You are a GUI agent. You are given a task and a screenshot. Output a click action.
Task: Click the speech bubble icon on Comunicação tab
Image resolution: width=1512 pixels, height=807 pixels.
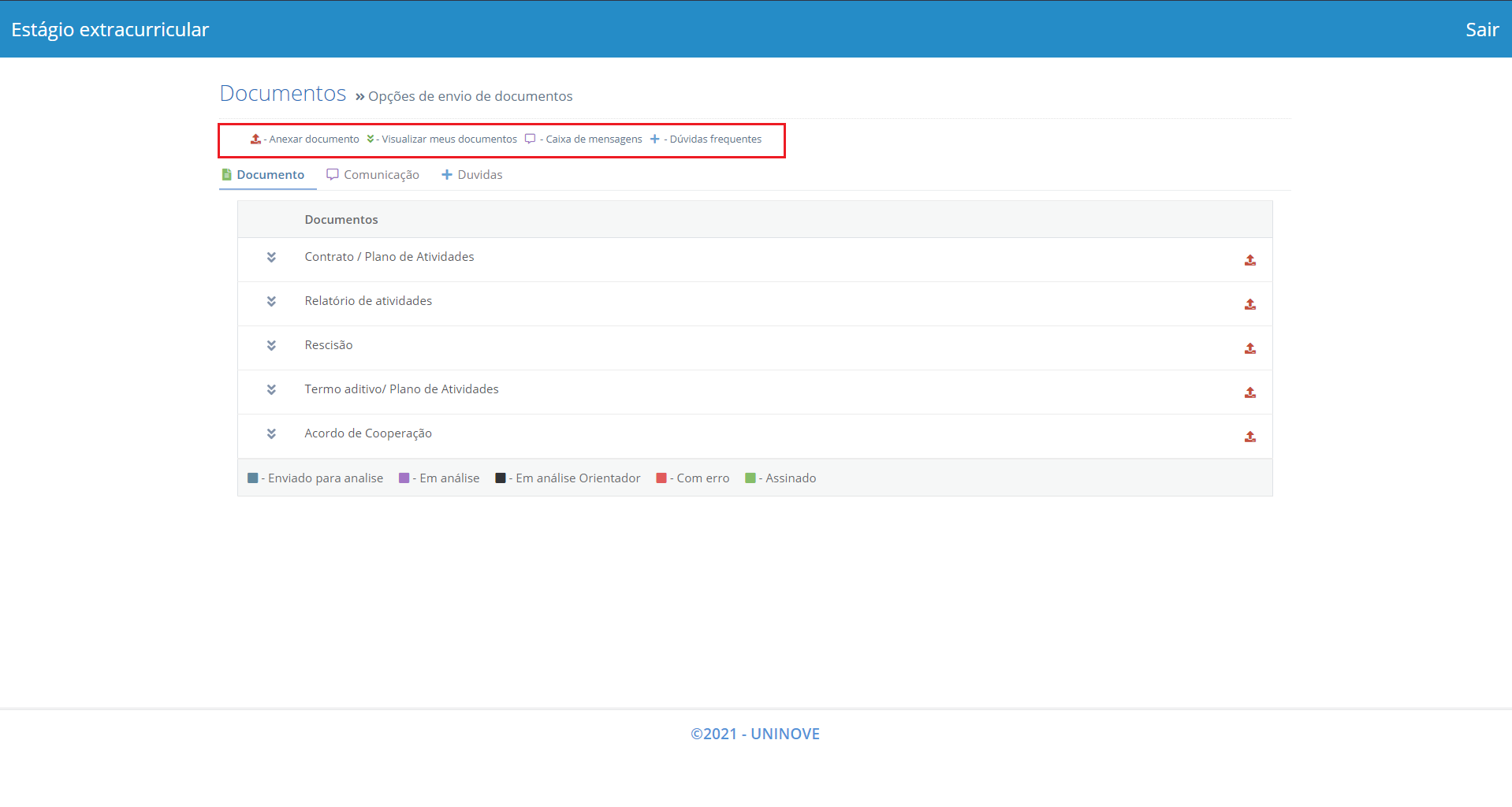333,174
